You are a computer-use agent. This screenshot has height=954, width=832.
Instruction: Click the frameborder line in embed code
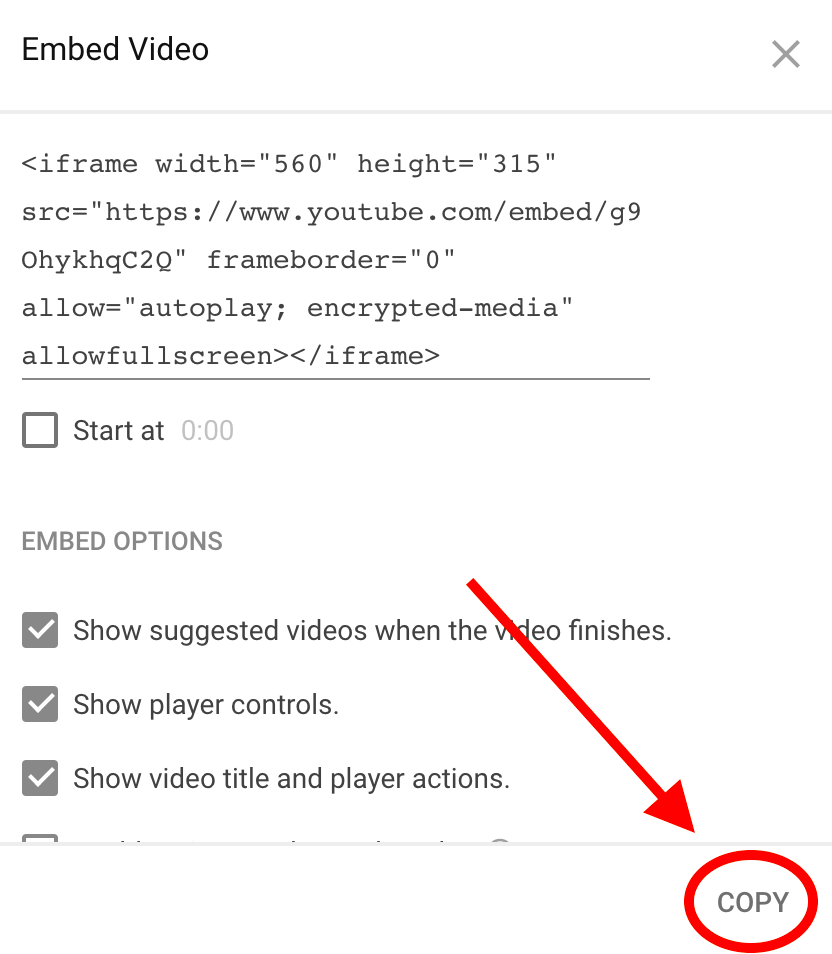pyautogui.click(x=238, y=260)
